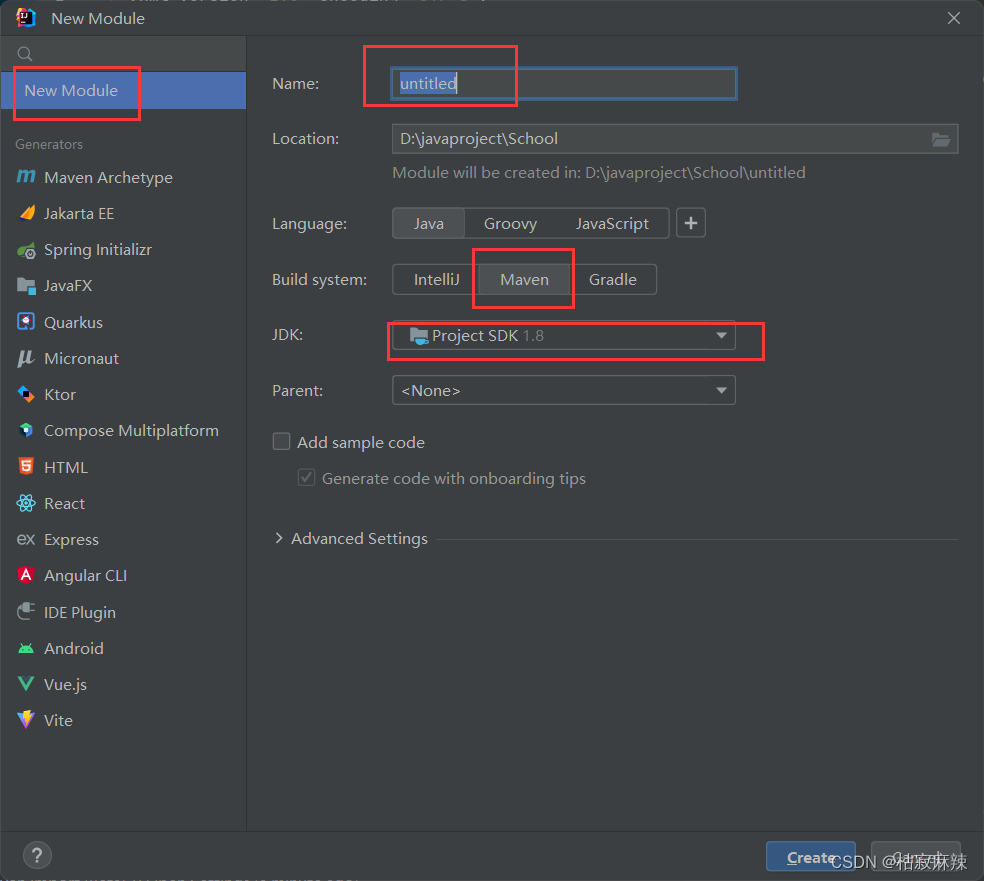The width and height of the screenshot is (984, 881).
Task: Open Compose Multiplatform generator entry
Action: click(123, 430)
